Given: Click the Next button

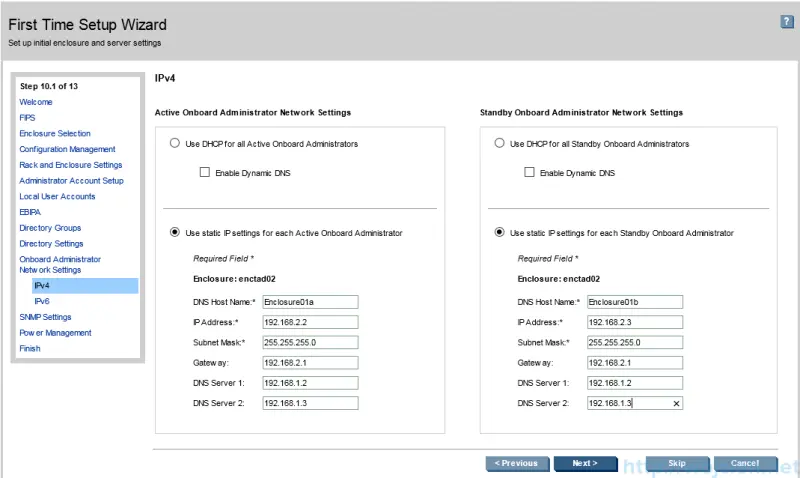Looking at the screenshot, I should [585, 463].
